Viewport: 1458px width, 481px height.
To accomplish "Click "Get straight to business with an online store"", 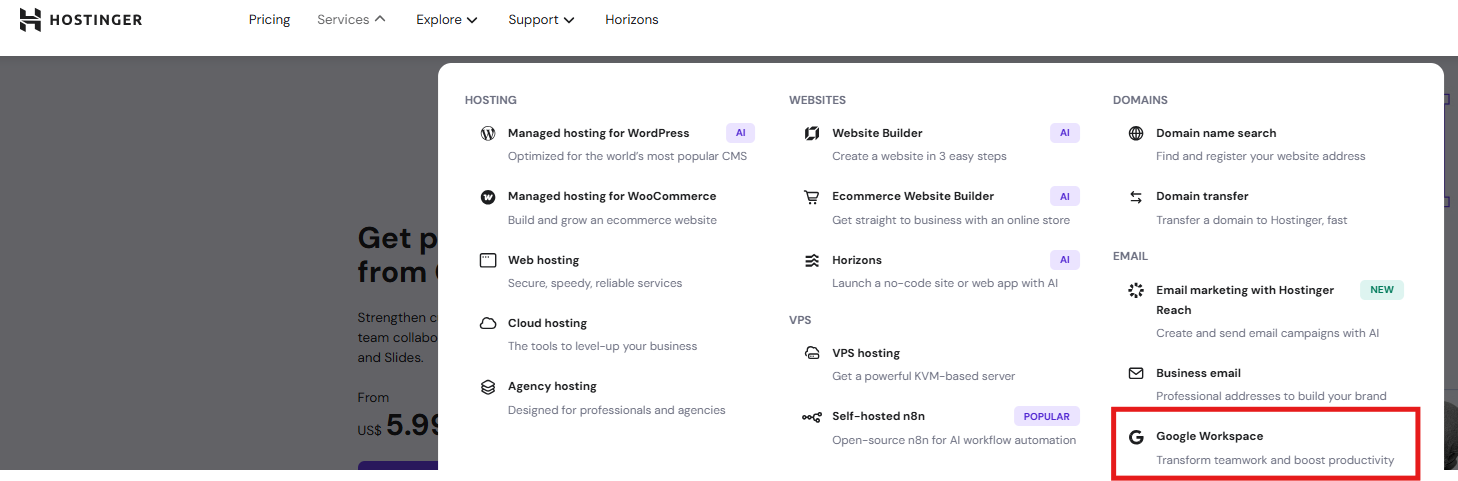I will coord(951,220).
